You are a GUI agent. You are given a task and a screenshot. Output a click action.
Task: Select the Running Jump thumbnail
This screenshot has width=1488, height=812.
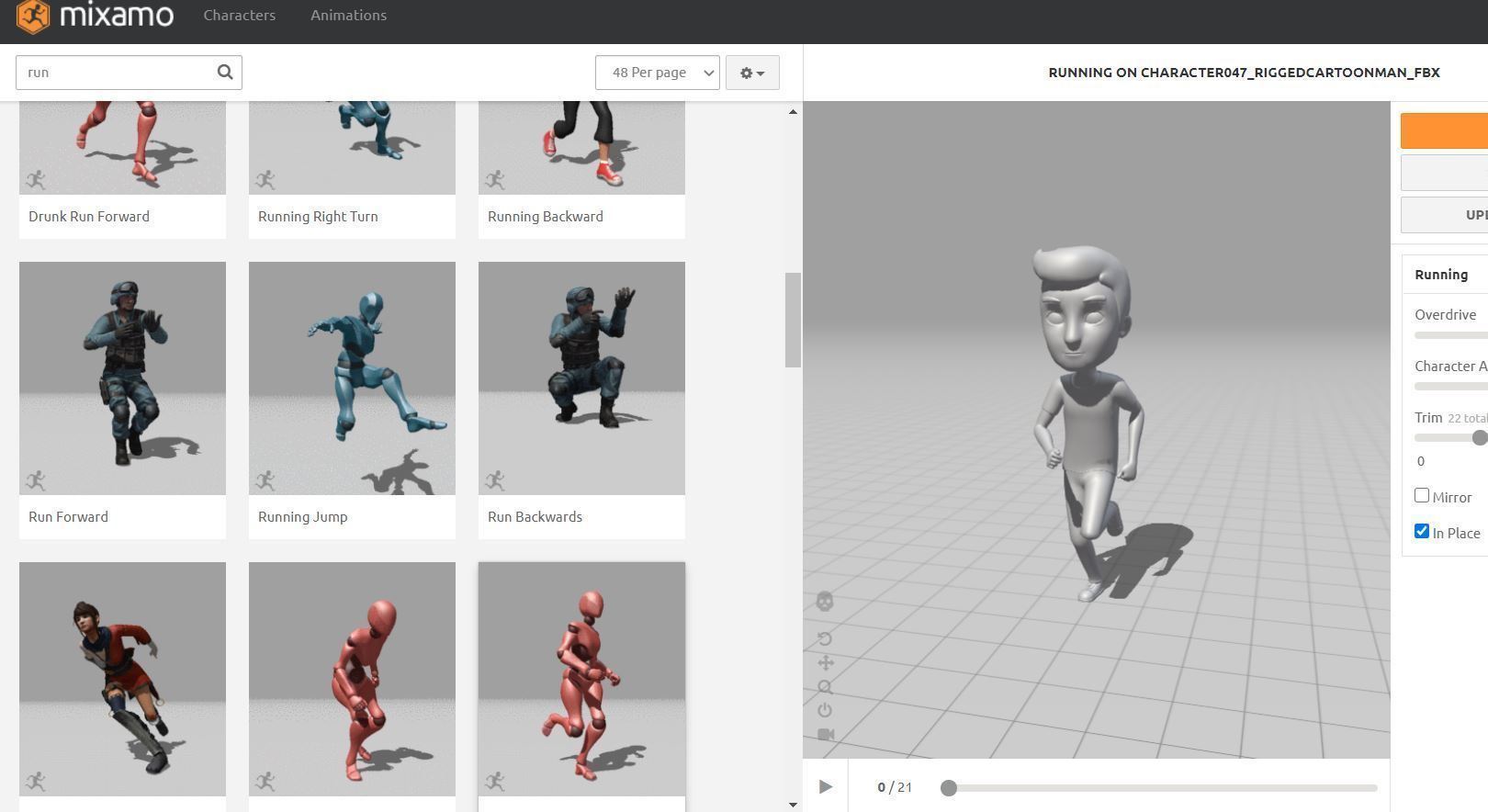pyautogui.click(x=352, y=378)
